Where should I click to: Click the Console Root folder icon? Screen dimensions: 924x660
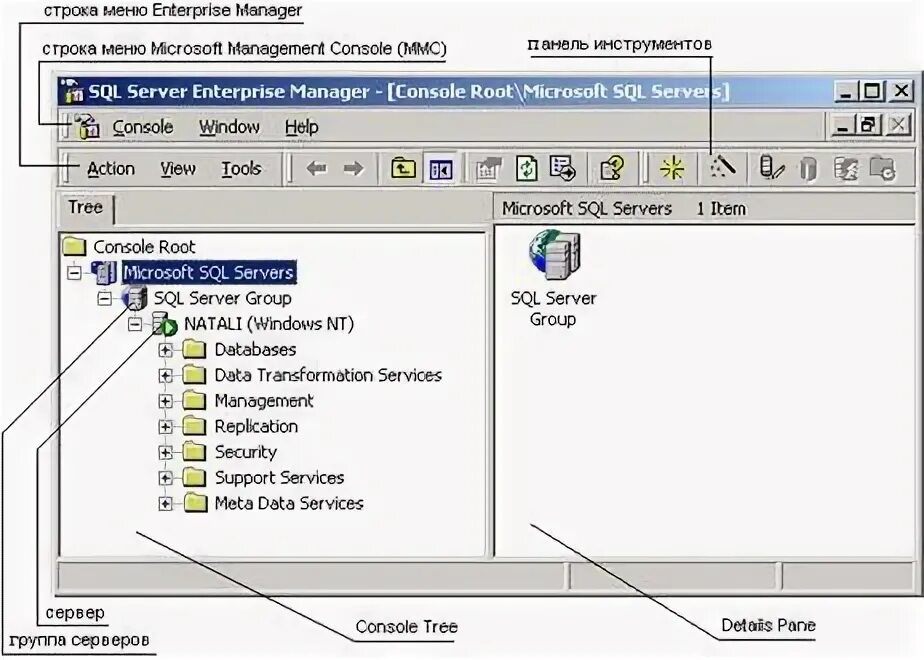tap(74, 246)
